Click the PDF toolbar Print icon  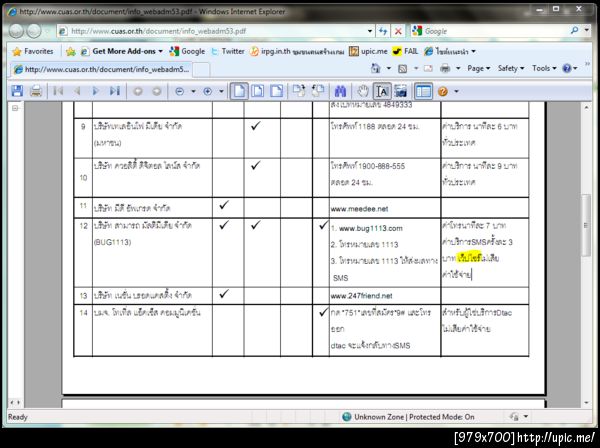36,91
